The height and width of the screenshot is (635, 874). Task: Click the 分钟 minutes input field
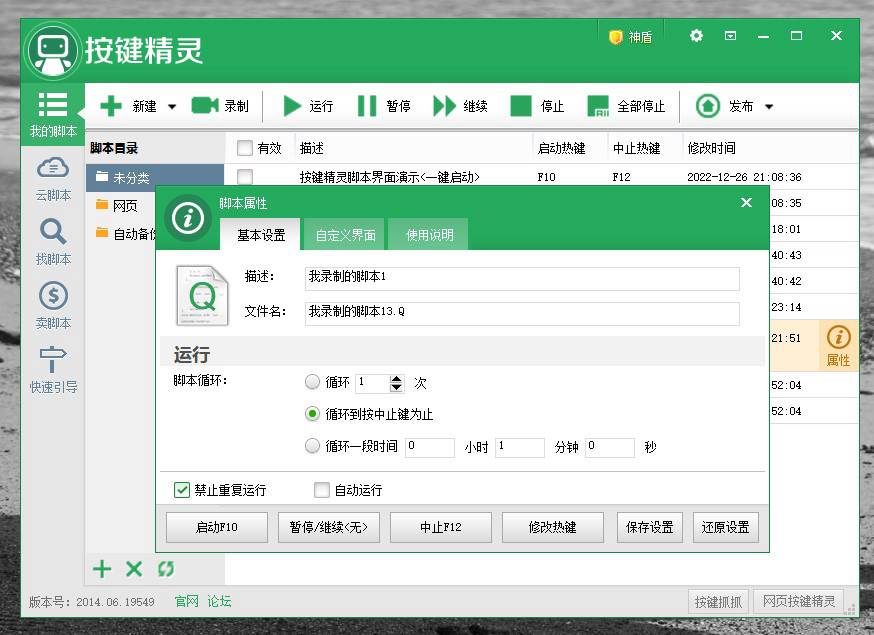click(519, 447)
